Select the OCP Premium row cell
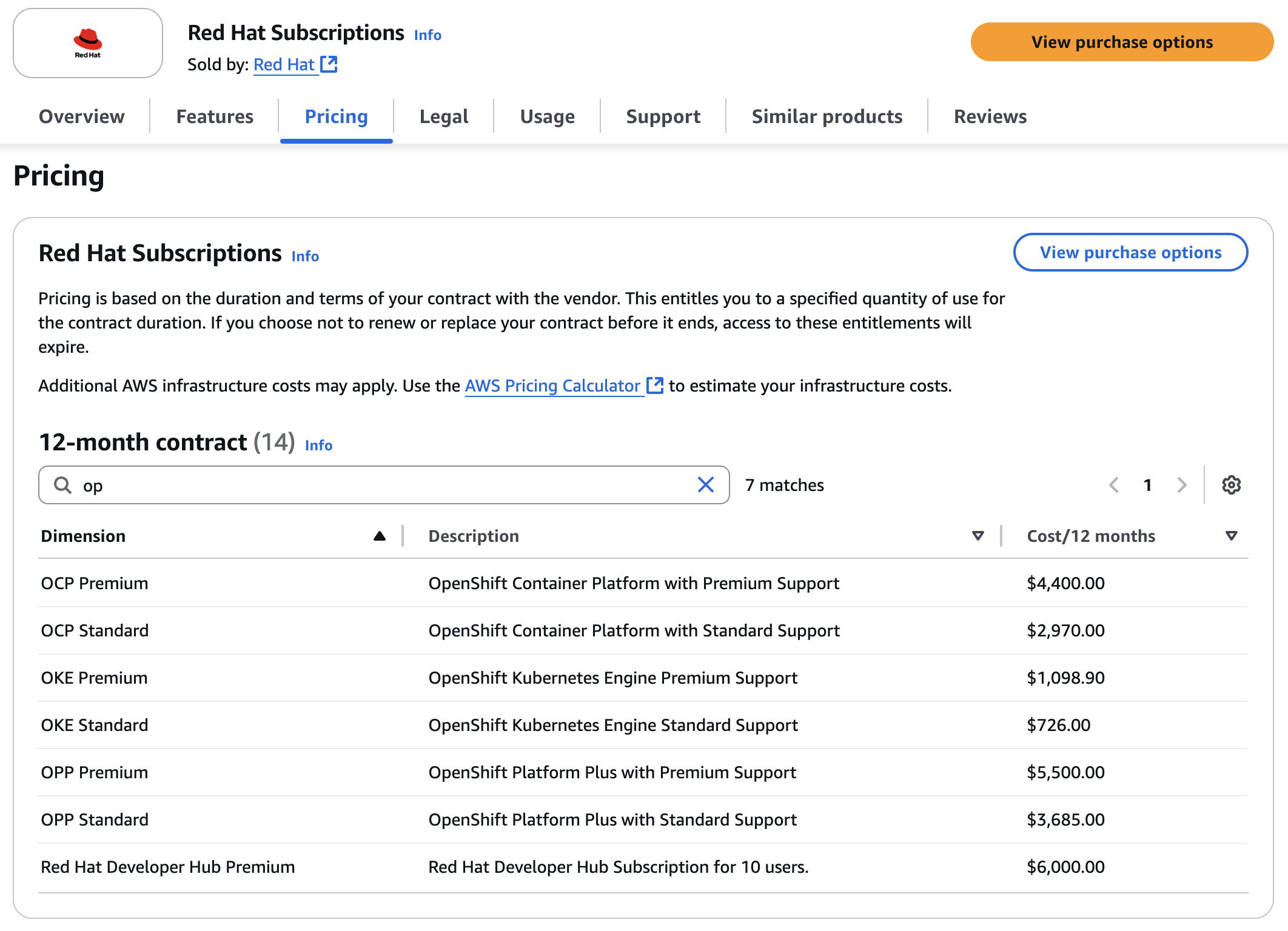 [95, 583]
